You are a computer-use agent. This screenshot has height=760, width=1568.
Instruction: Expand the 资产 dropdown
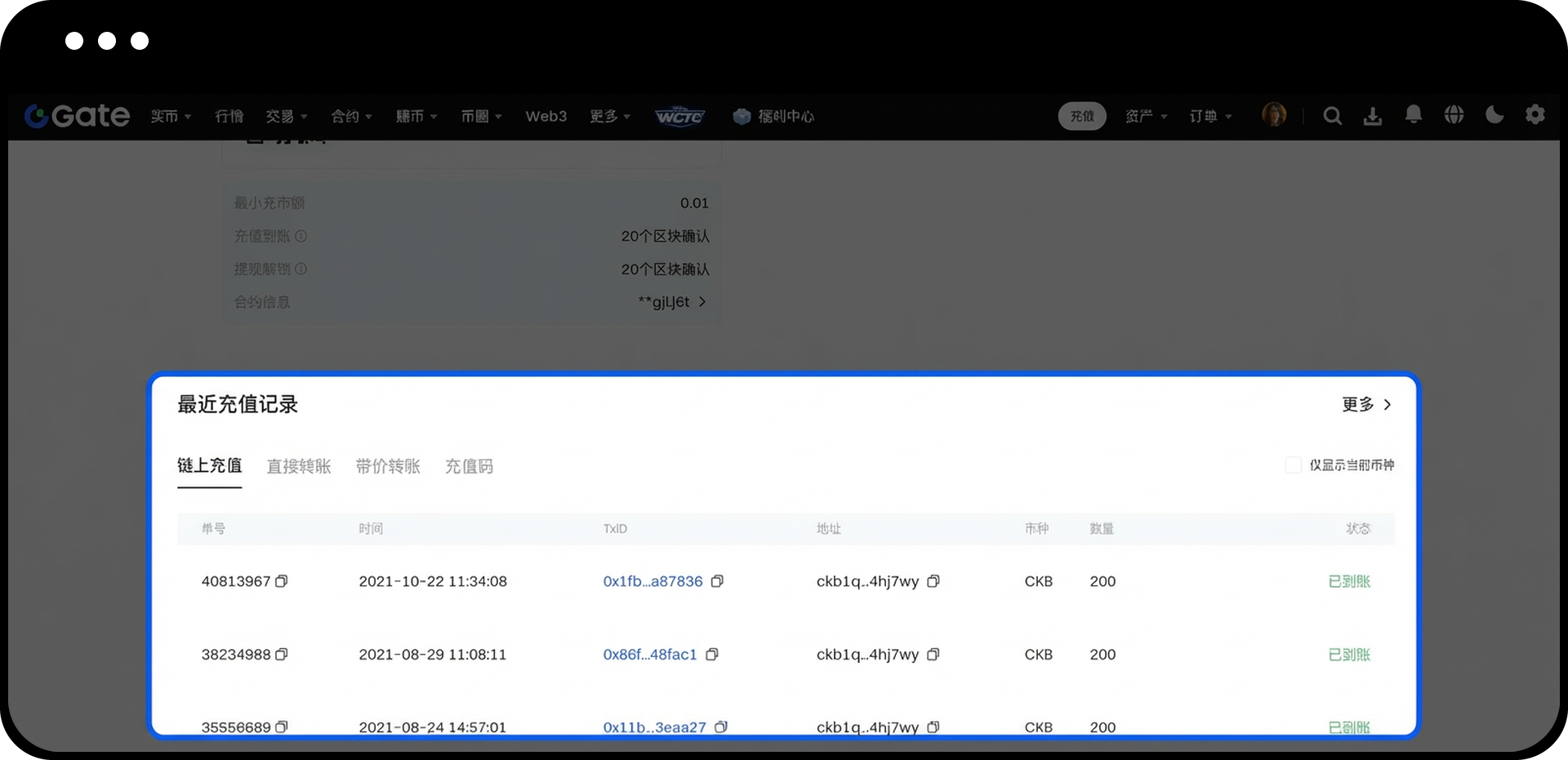pos(1146,117)
